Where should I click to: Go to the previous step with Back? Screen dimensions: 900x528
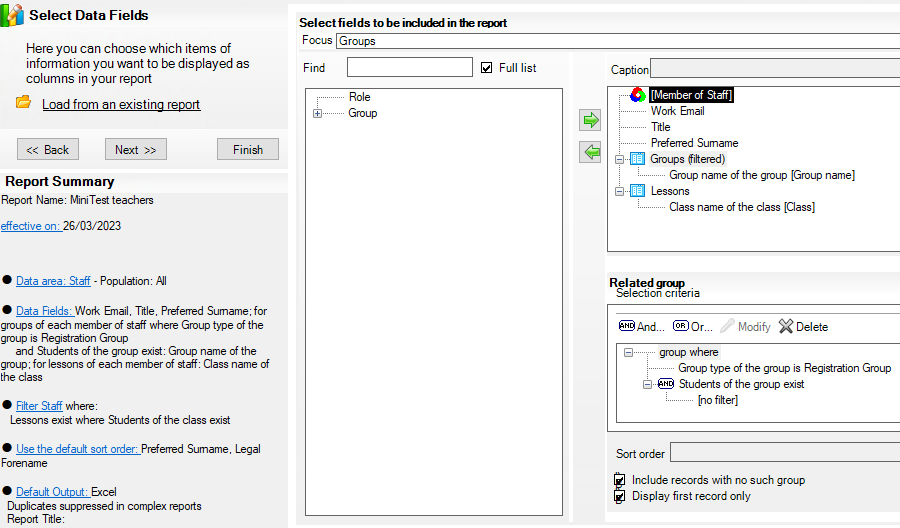pos(48,149)
